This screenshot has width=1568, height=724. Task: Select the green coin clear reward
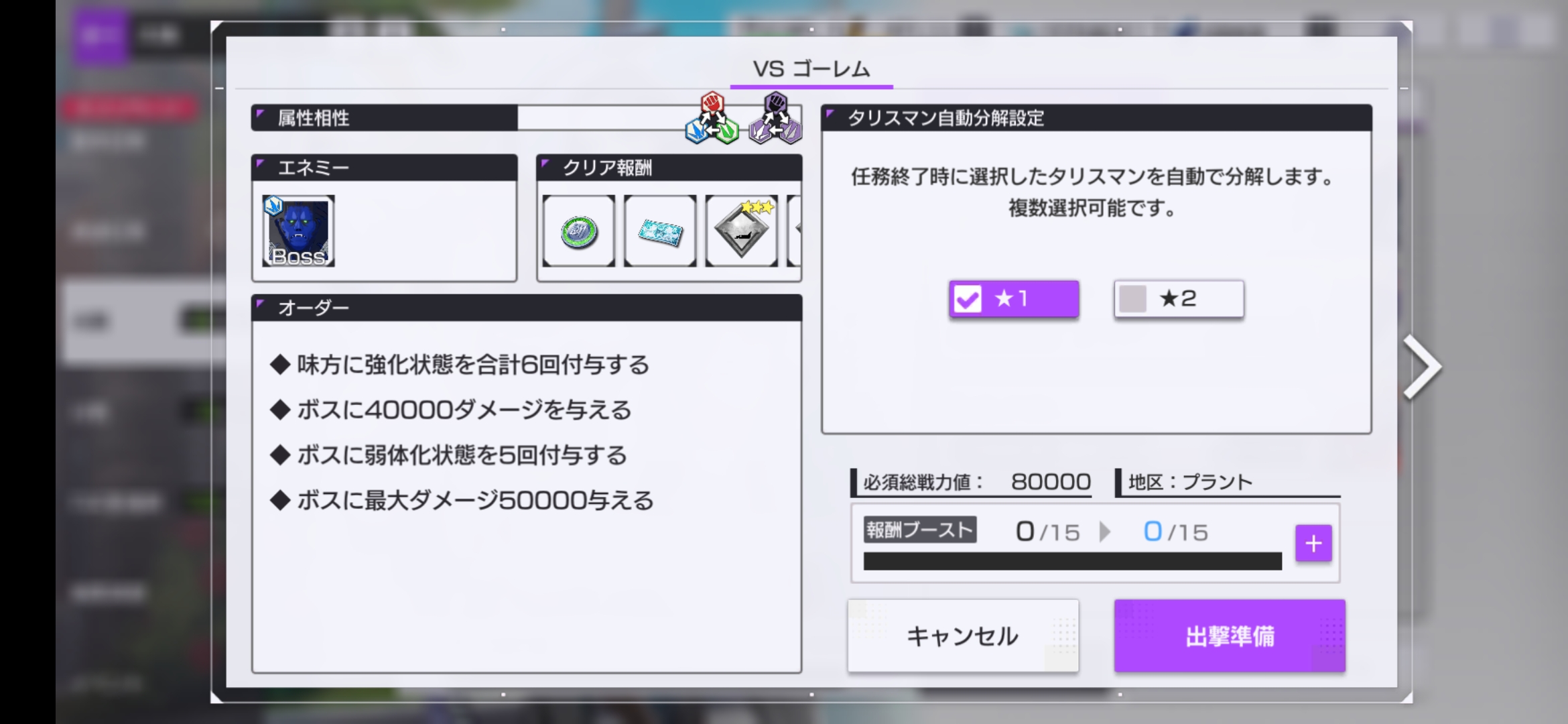pos(579,231)
